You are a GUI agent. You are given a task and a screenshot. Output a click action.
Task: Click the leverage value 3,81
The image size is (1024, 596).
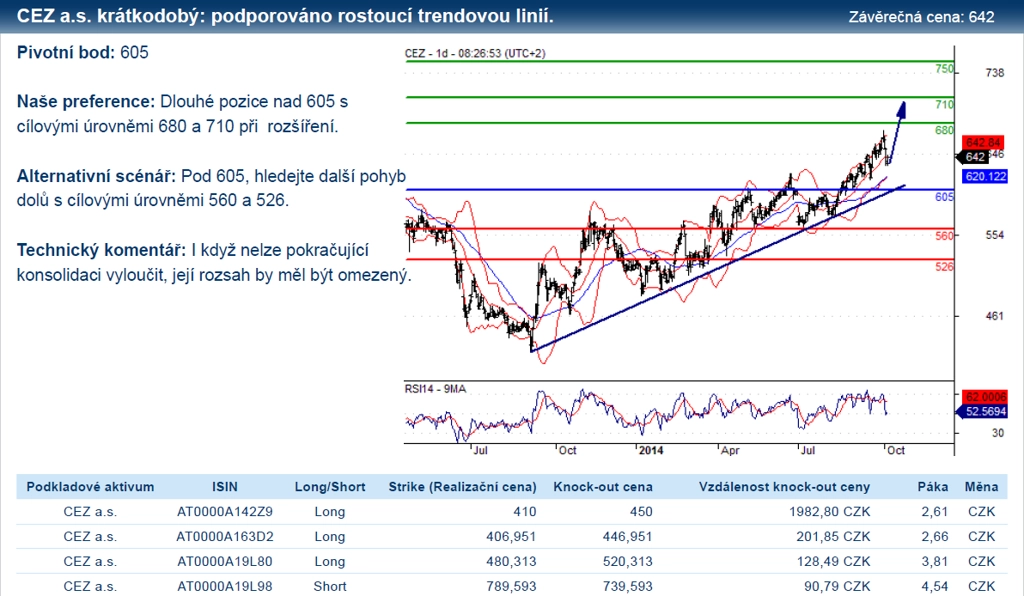pos(935,561)
